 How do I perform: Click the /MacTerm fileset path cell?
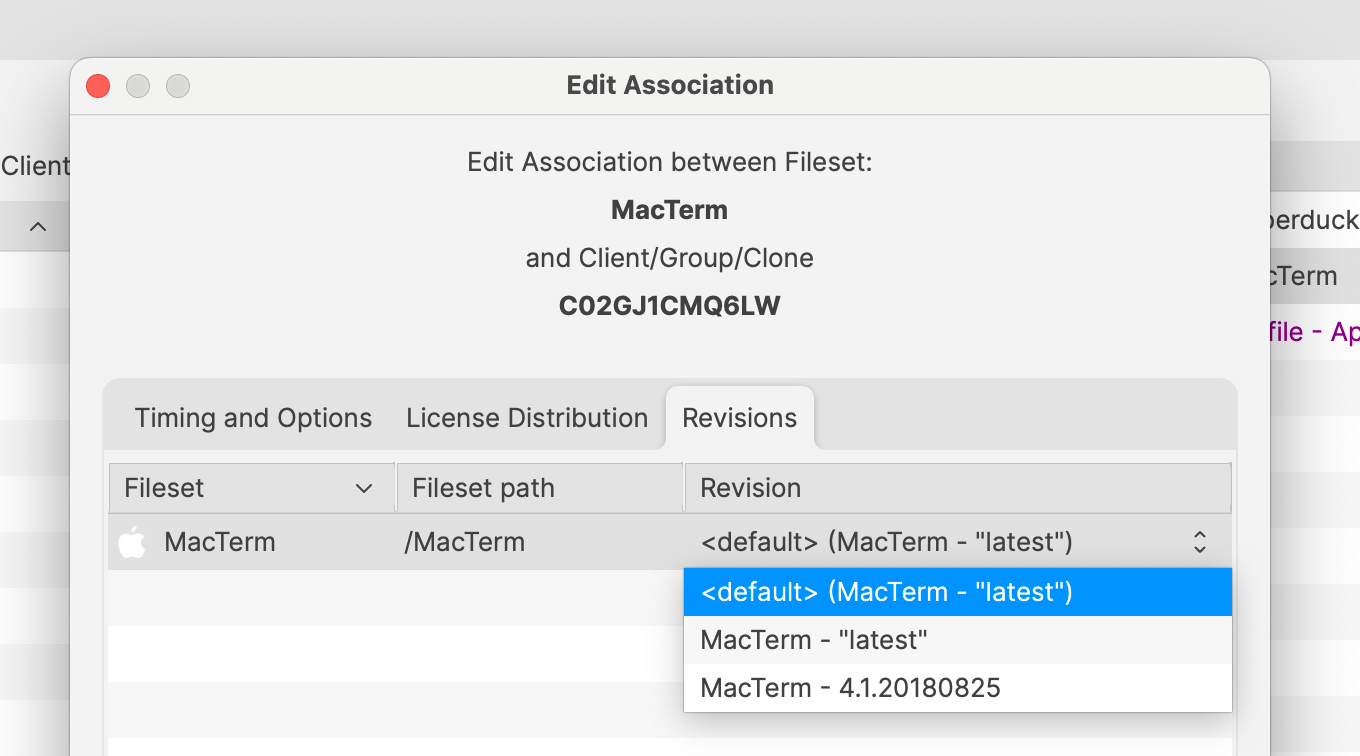[x=465, y=542]
